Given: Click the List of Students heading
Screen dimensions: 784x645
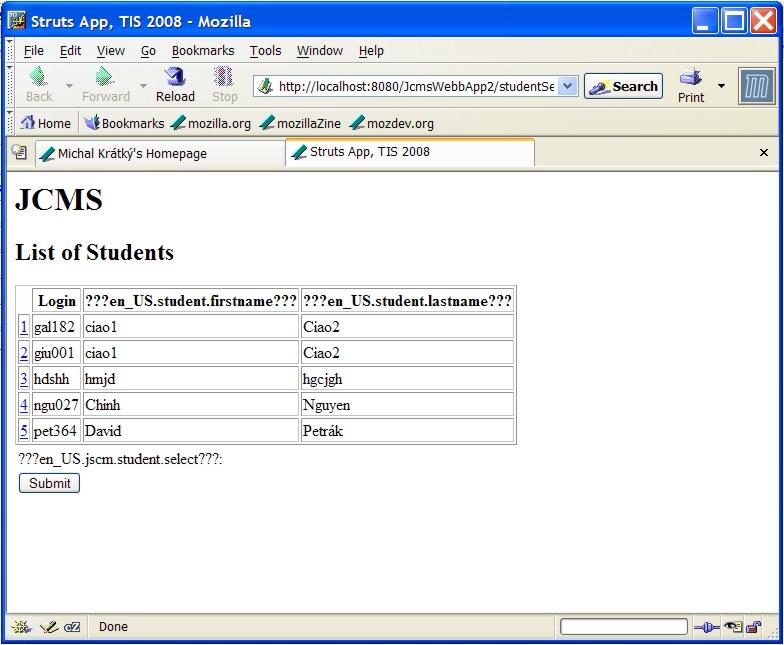Looking at the screenshot, I should pos(94,252).
